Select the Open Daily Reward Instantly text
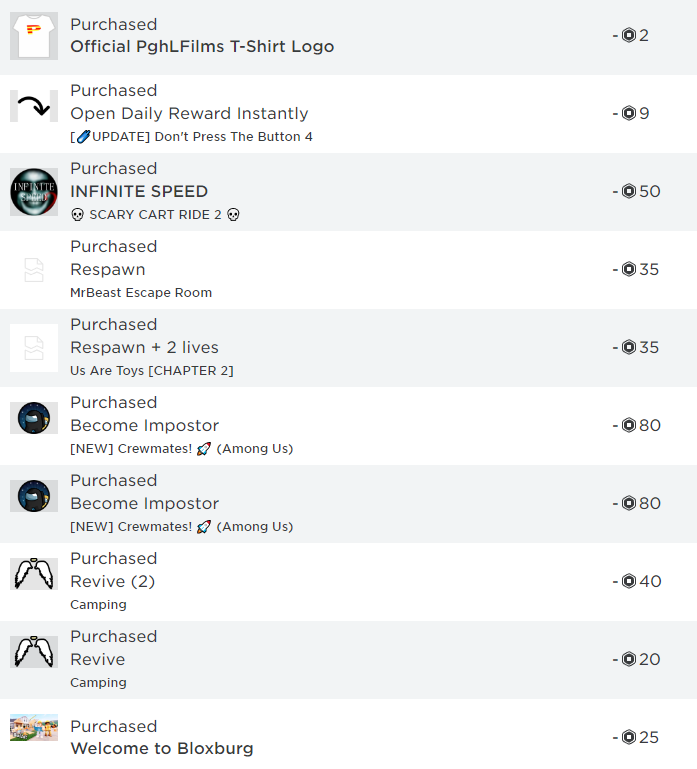697x769 pixels. point(189,113)
